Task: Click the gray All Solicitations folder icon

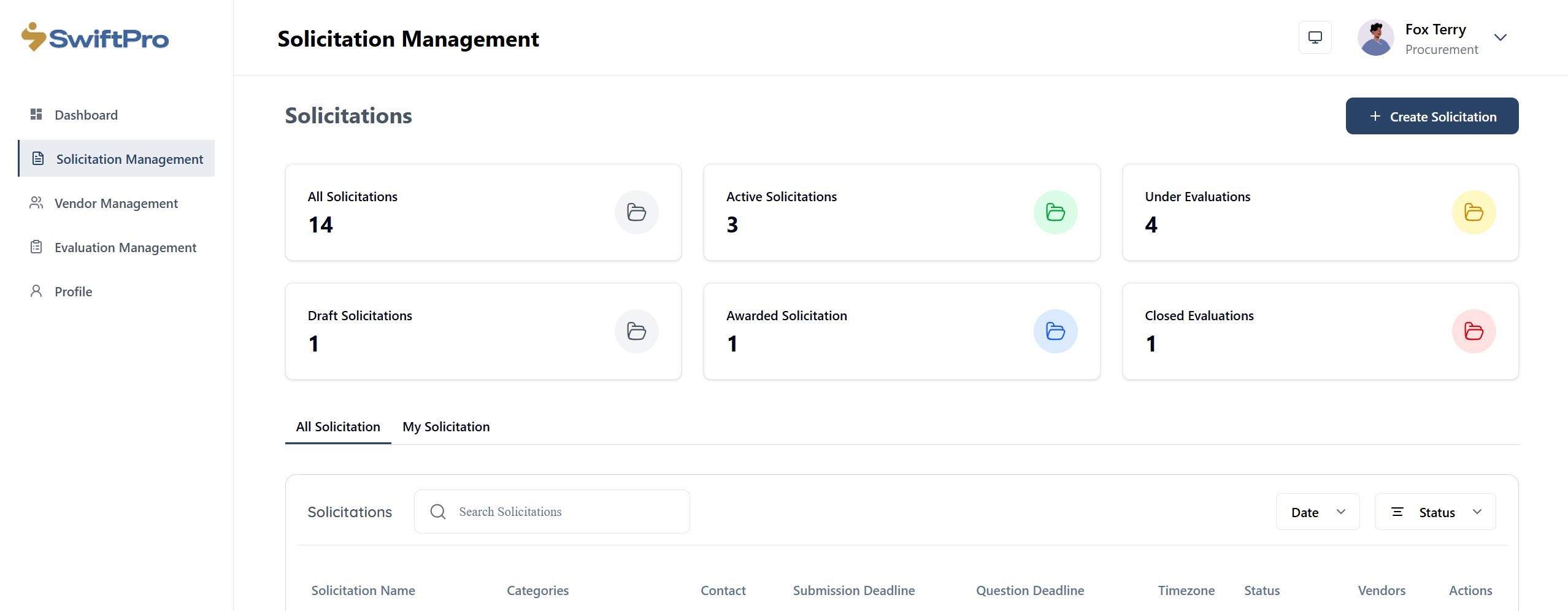Action: click(x=636, y=212)
